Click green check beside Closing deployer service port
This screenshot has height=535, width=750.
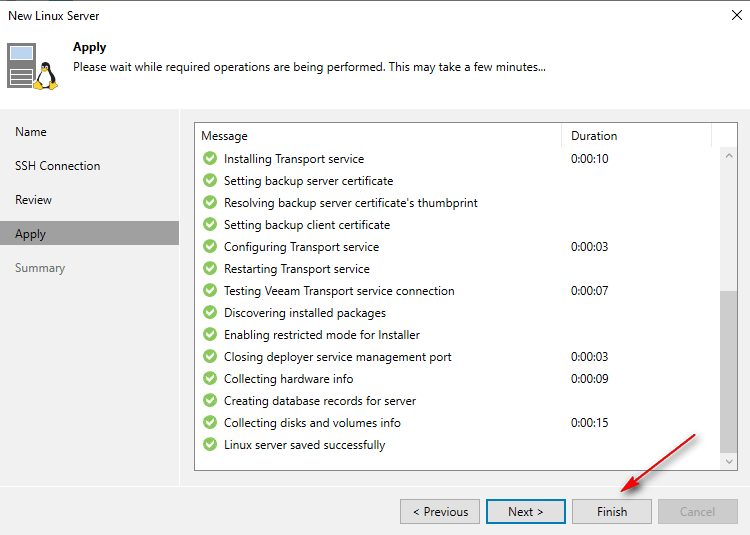[x=210, y=357]
